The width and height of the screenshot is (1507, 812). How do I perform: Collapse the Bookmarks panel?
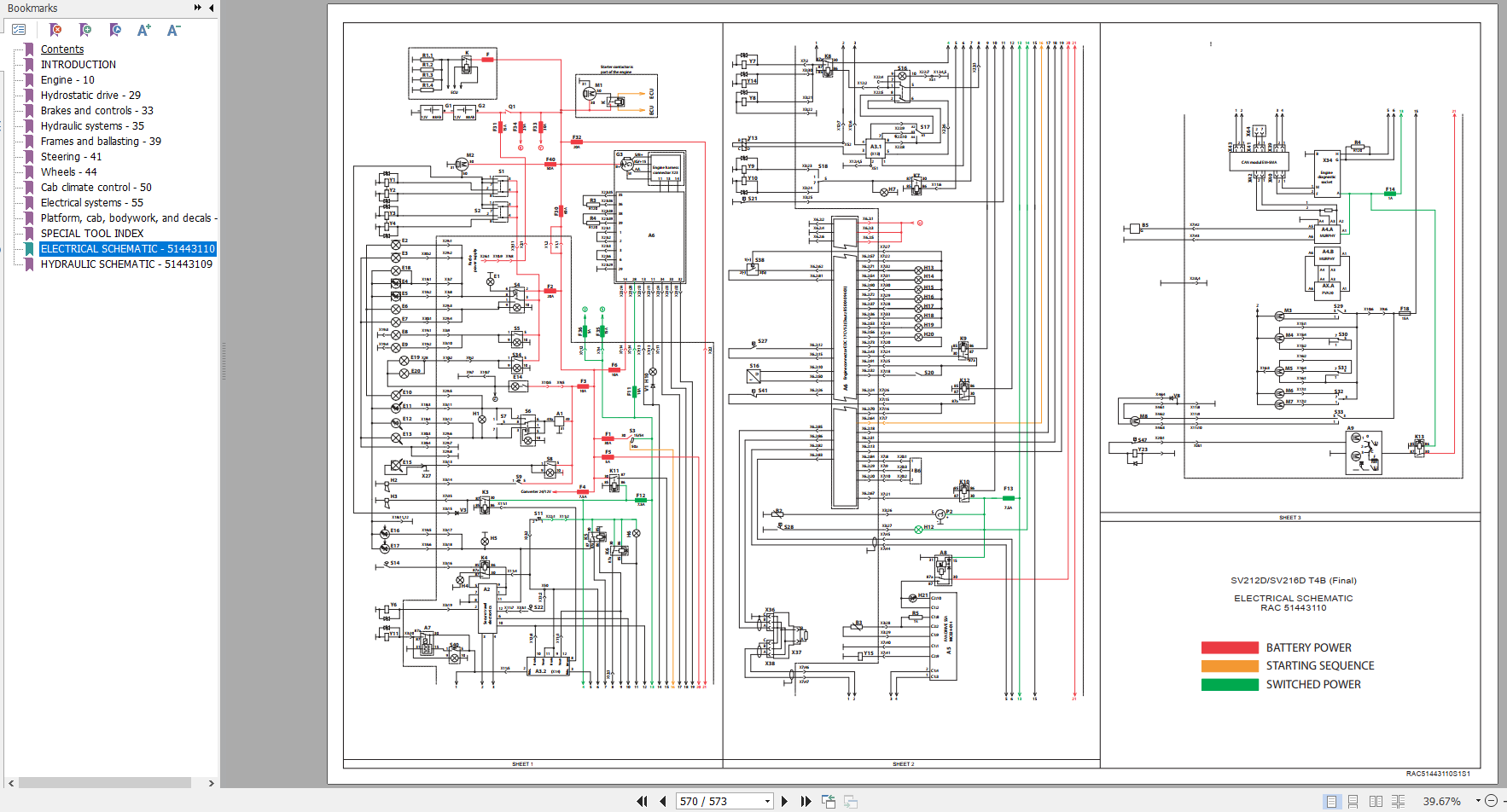(211, 8)
